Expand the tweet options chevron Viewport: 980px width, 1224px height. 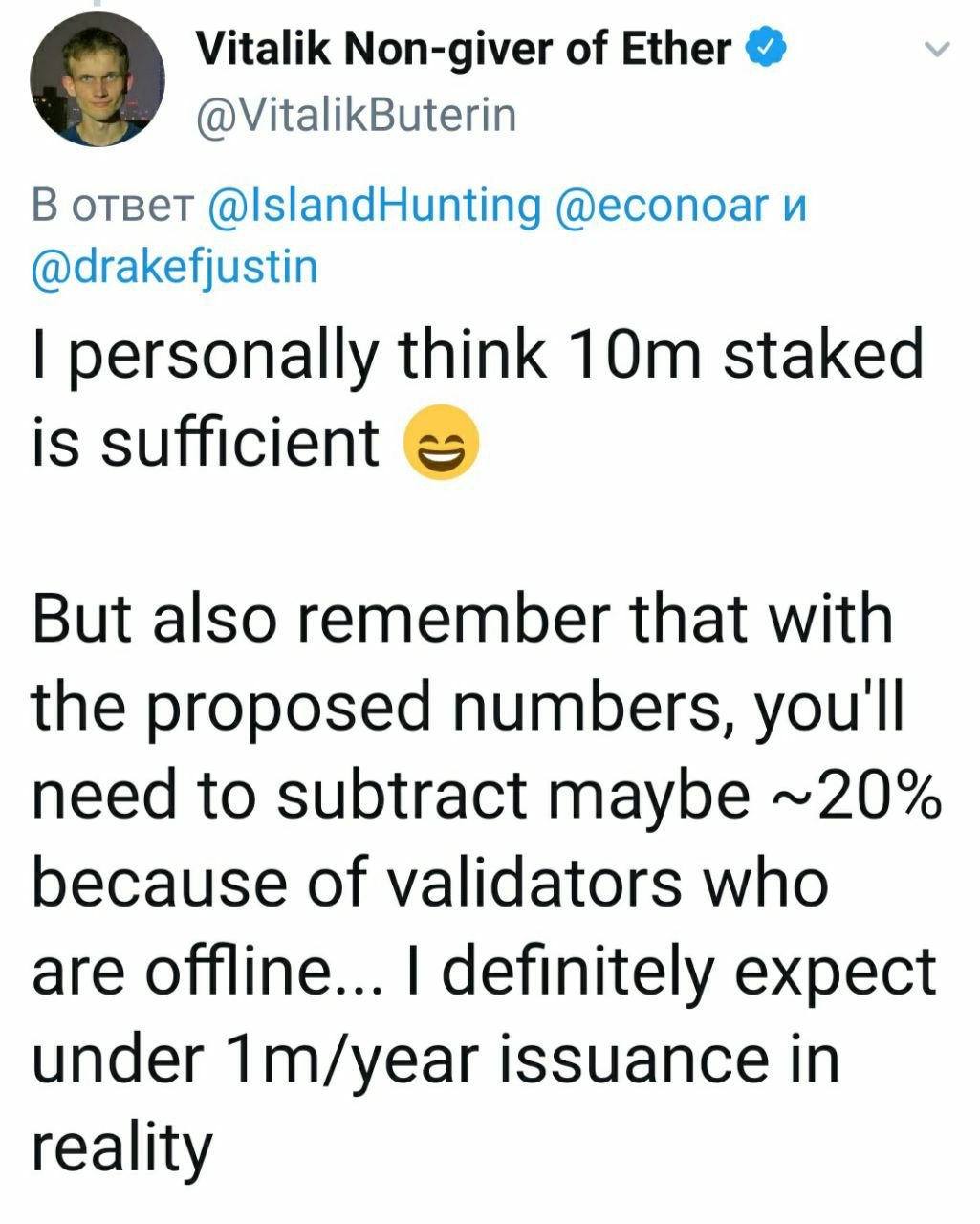pos(938,49)
